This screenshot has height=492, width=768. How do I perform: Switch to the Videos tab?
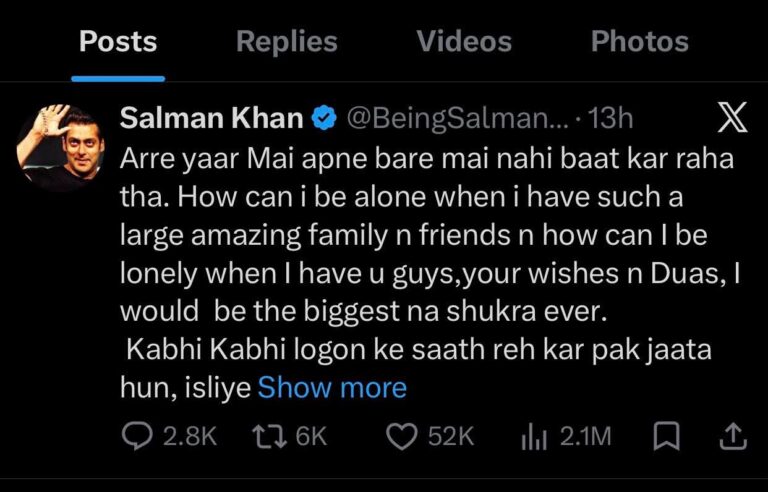[x=464, y=41]
